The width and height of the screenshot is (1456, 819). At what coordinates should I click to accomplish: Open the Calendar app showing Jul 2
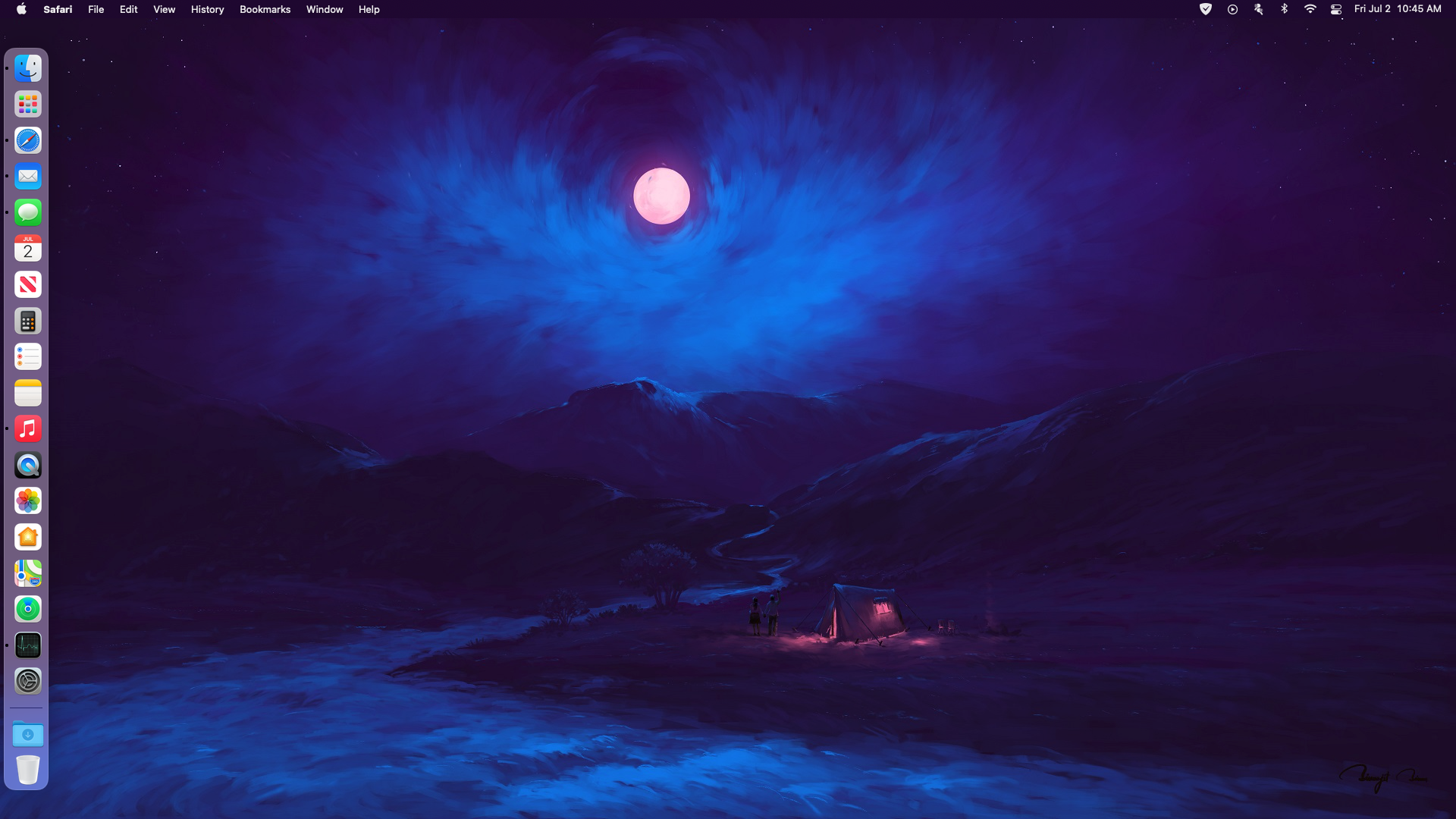28,249
